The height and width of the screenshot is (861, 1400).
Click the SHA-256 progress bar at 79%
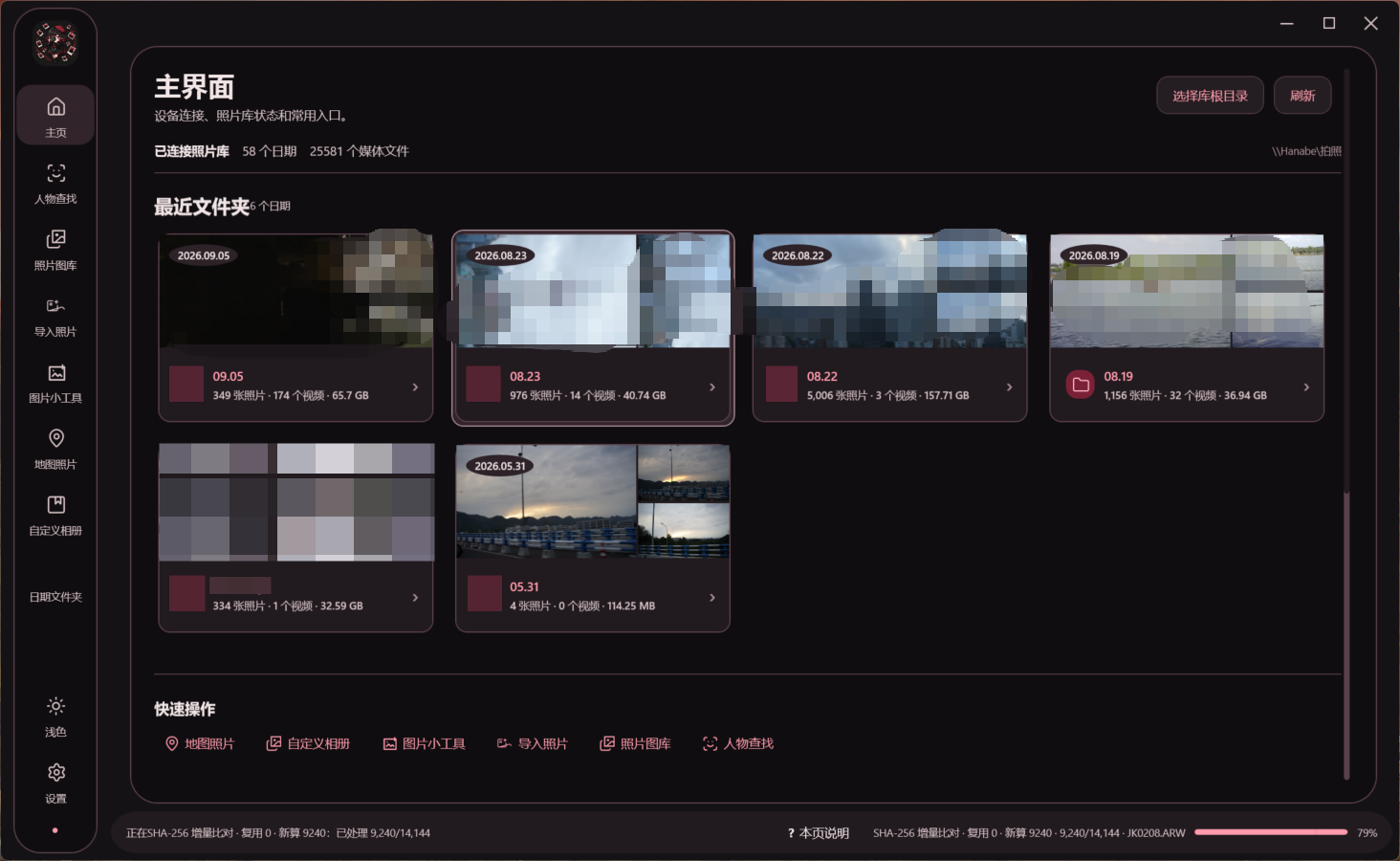pos(1271,832)
